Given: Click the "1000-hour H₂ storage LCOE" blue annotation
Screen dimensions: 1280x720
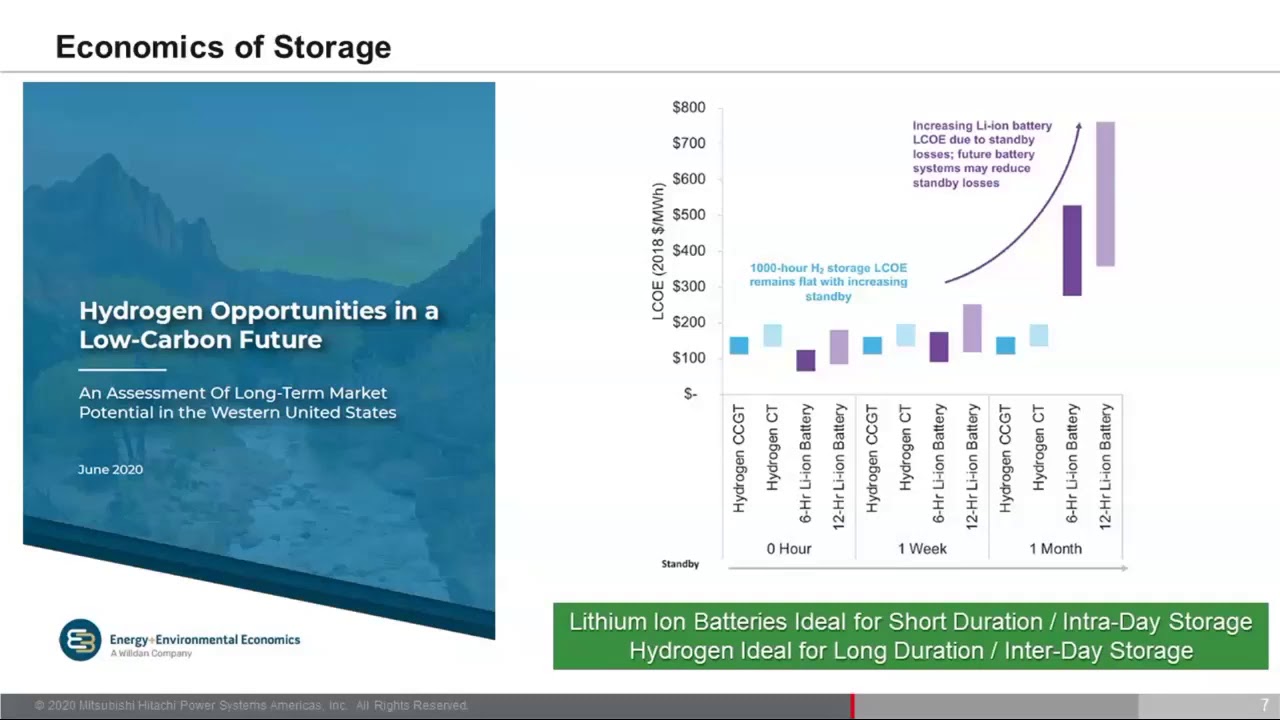Looking at the screenshot, I should [x=828, y=282].
